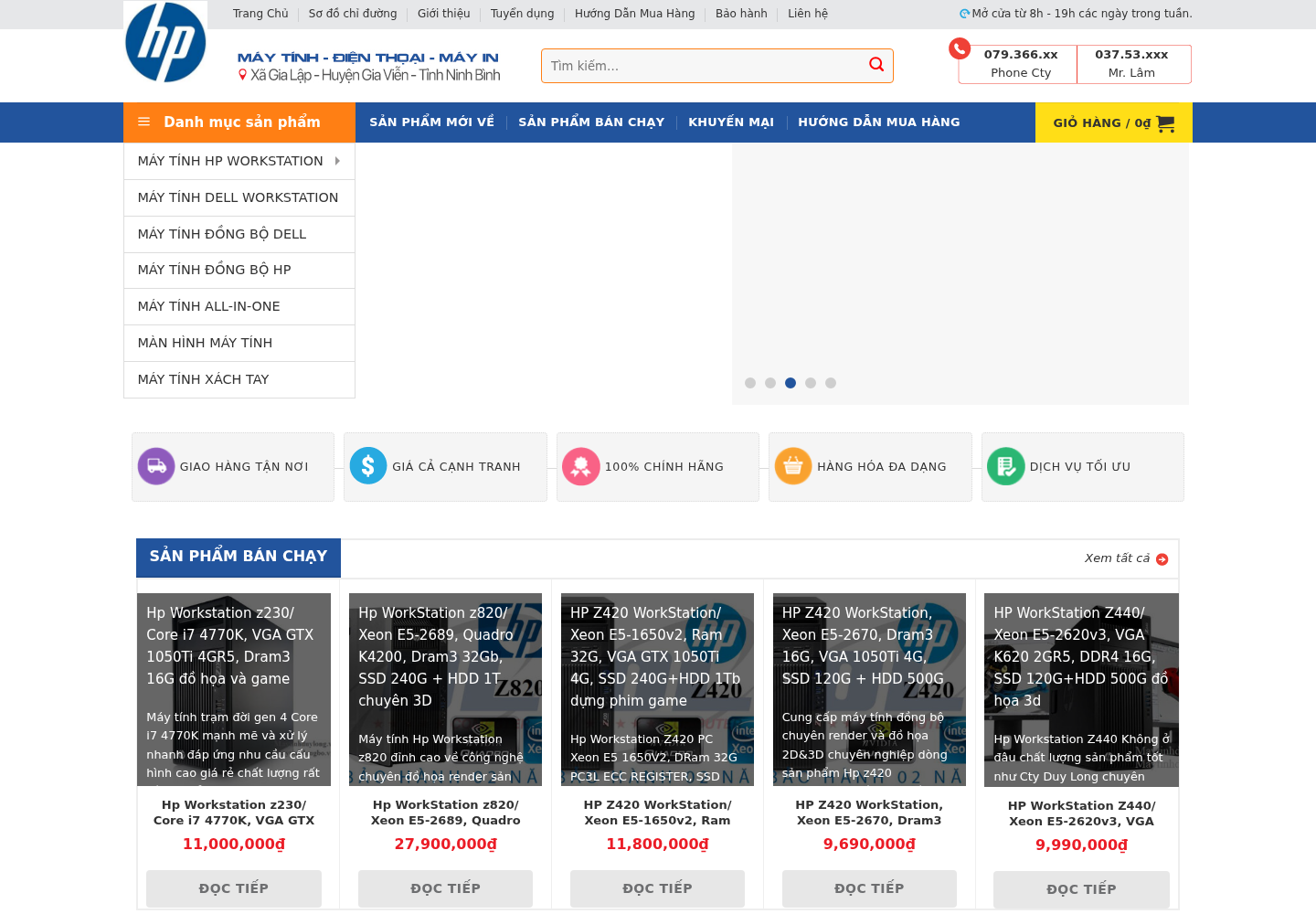Select MÁY TÍNH XÁCH TAY category
1316x914 pixels.
[x=239, y=379]
